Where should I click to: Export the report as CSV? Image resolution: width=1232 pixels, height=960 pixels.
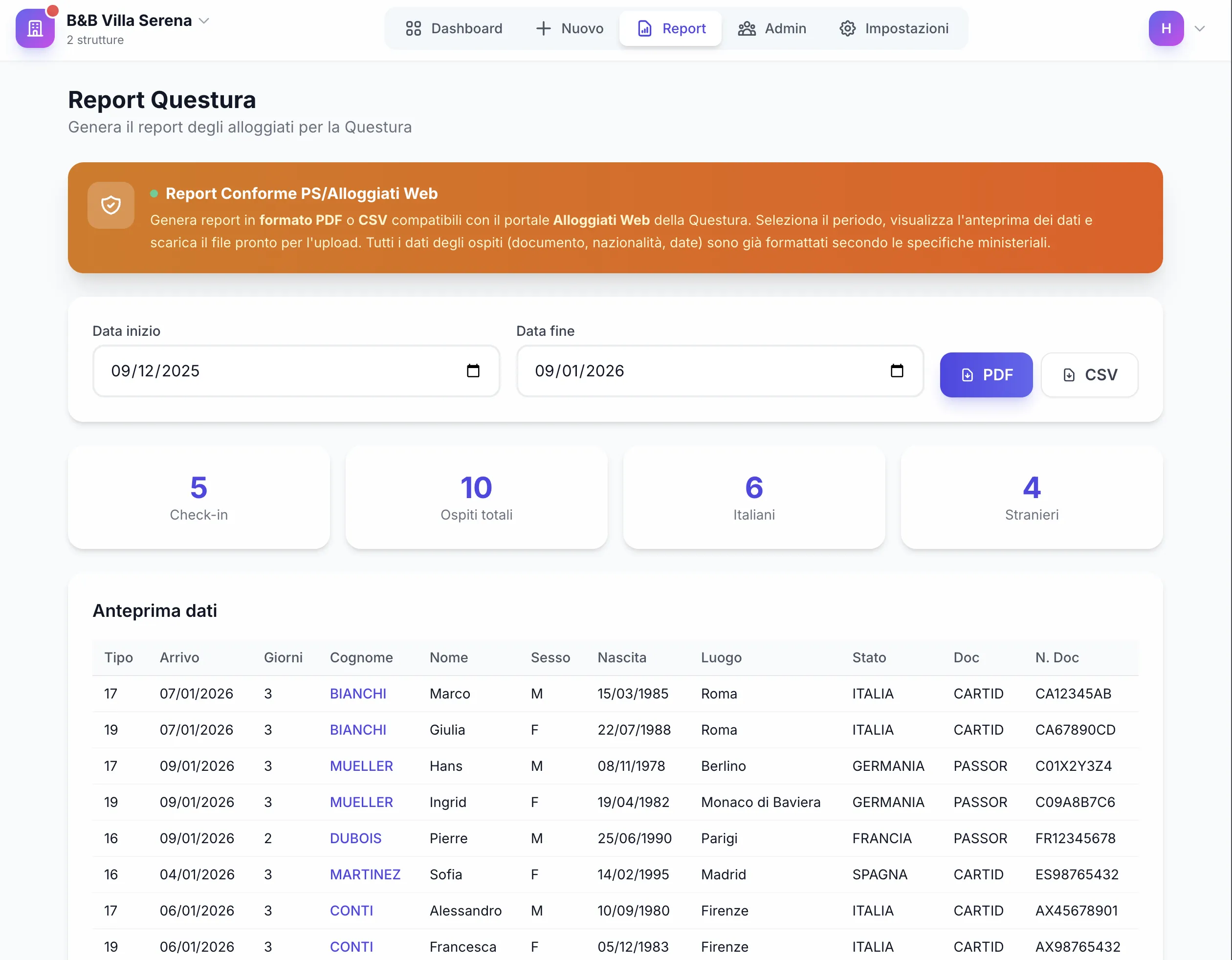(x=1089, y=374)
